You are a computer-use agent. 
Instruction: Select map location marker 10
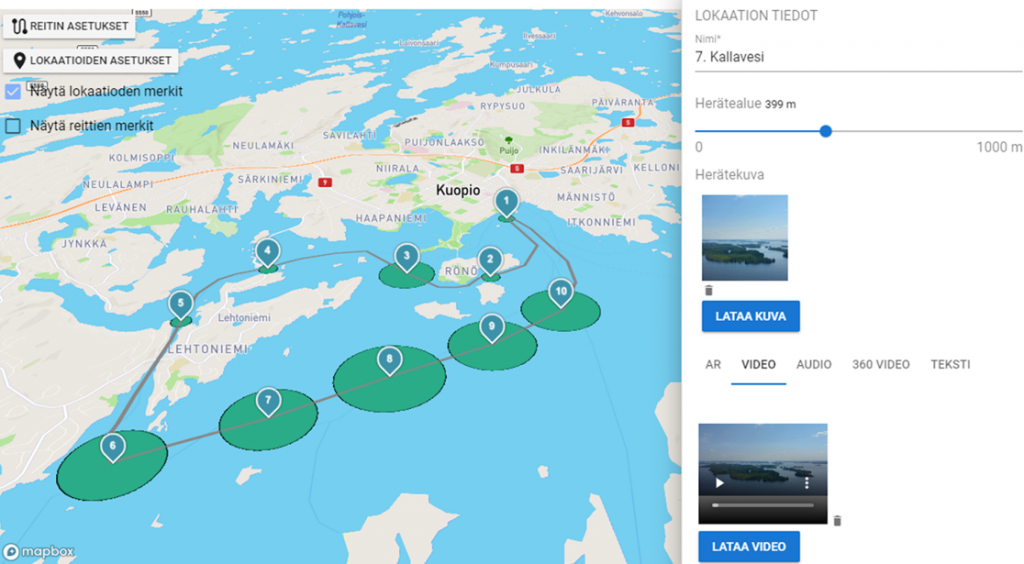pos(561,290)
